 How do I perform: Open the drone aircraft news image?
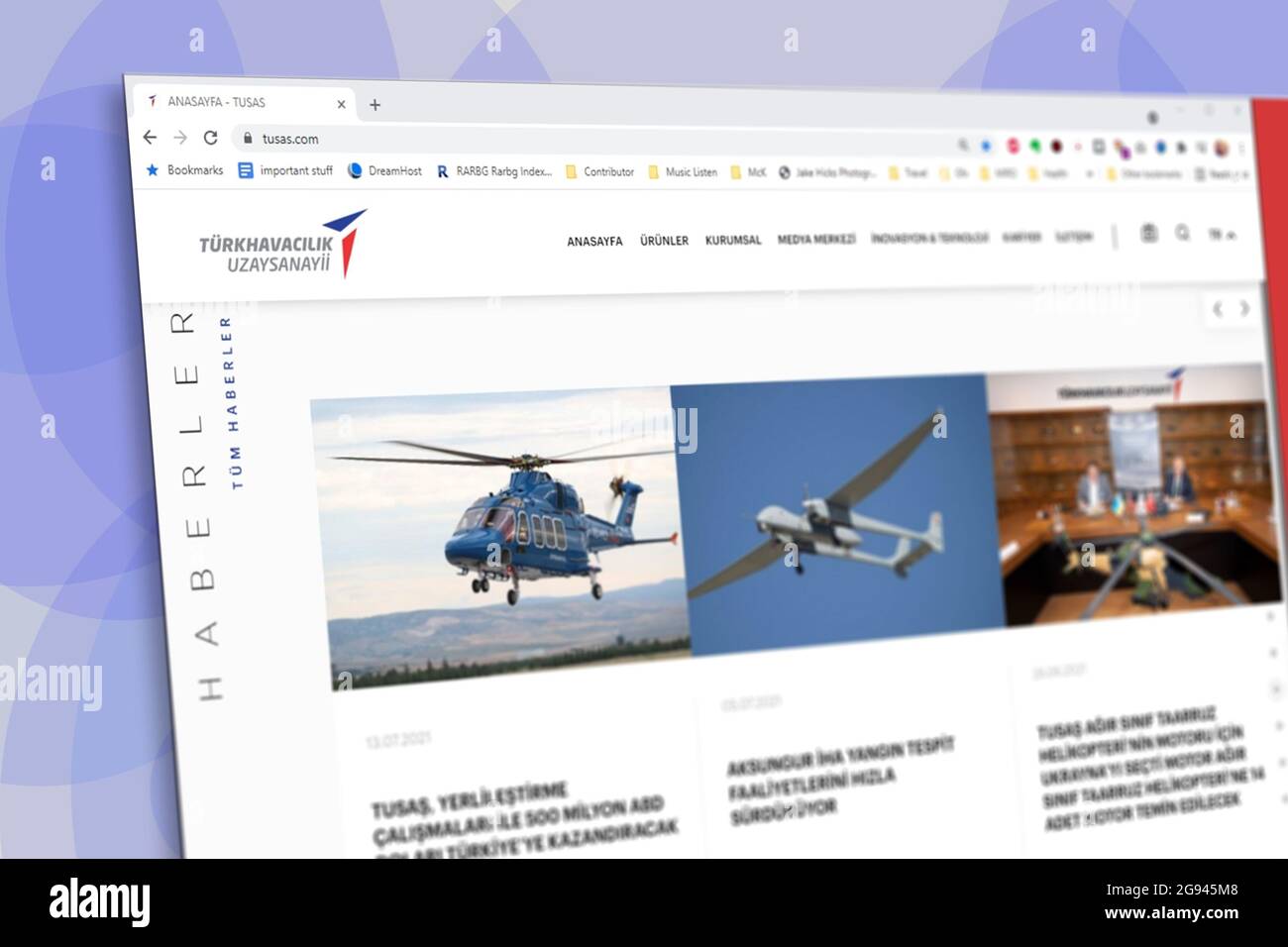(x=838, y=514)
